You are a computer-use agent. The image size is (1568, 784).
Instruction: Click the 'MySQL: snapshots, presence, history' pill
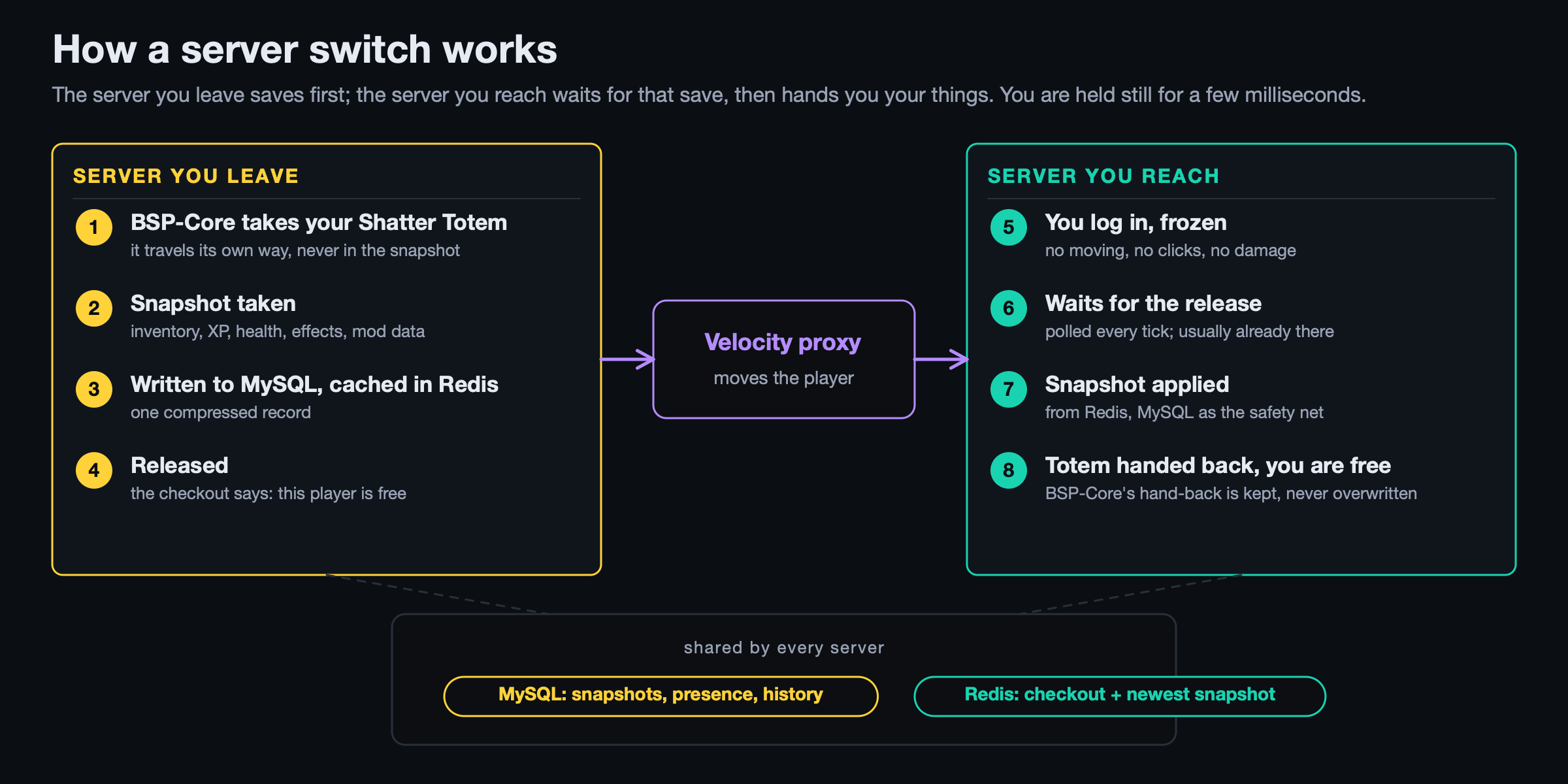(x=661, y=696)
